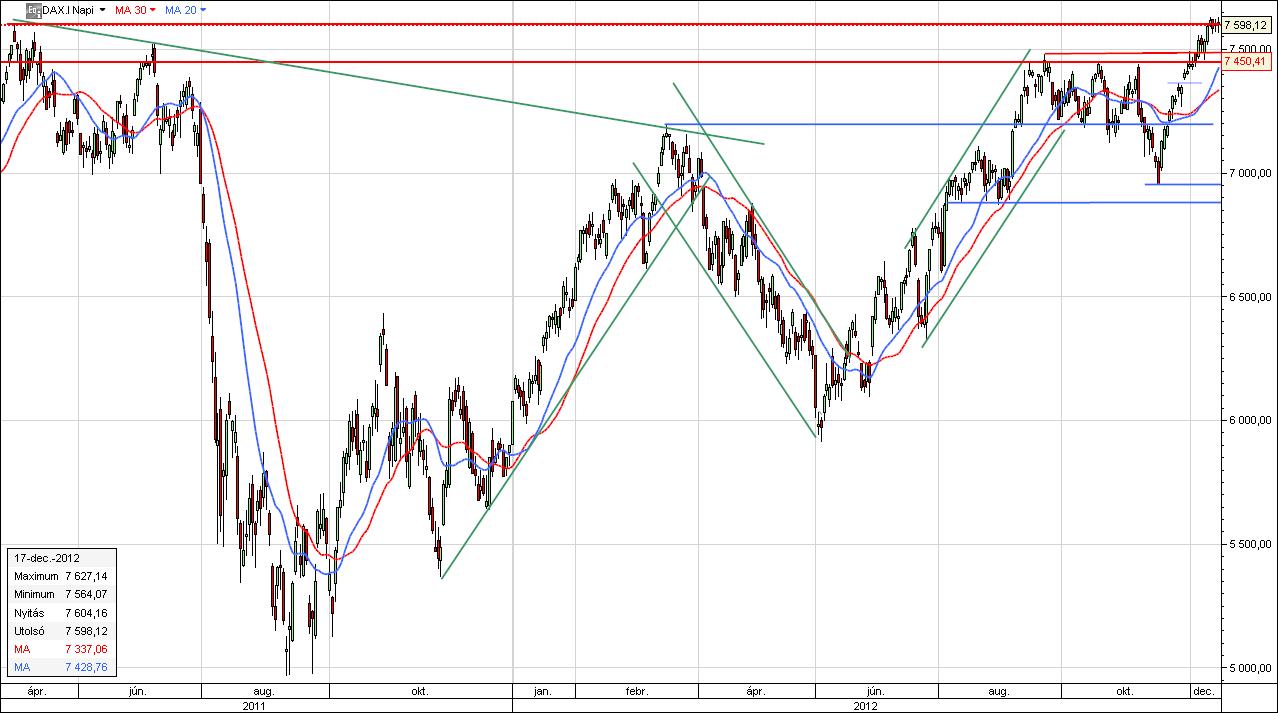Viewport: 1278px width, 713px height.
Task: Click the 7 000,00 price axis label
Action: (x=1250, y=173)
